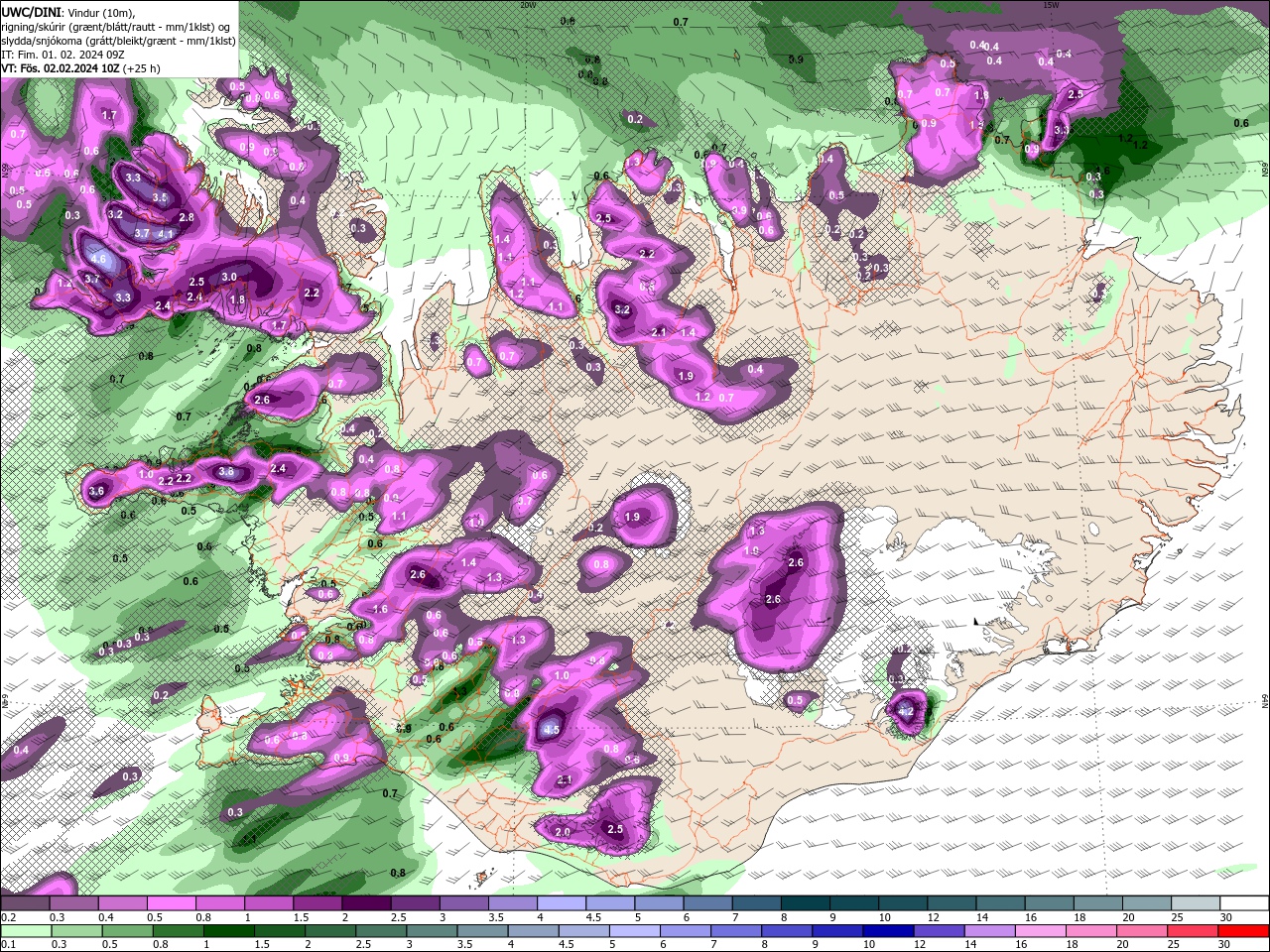The image size is (1270, 952).
Task: Click the valid time 'VT: Fös. 02.02.2024 10Z (+25 h)'
Action: coord(80,68)
